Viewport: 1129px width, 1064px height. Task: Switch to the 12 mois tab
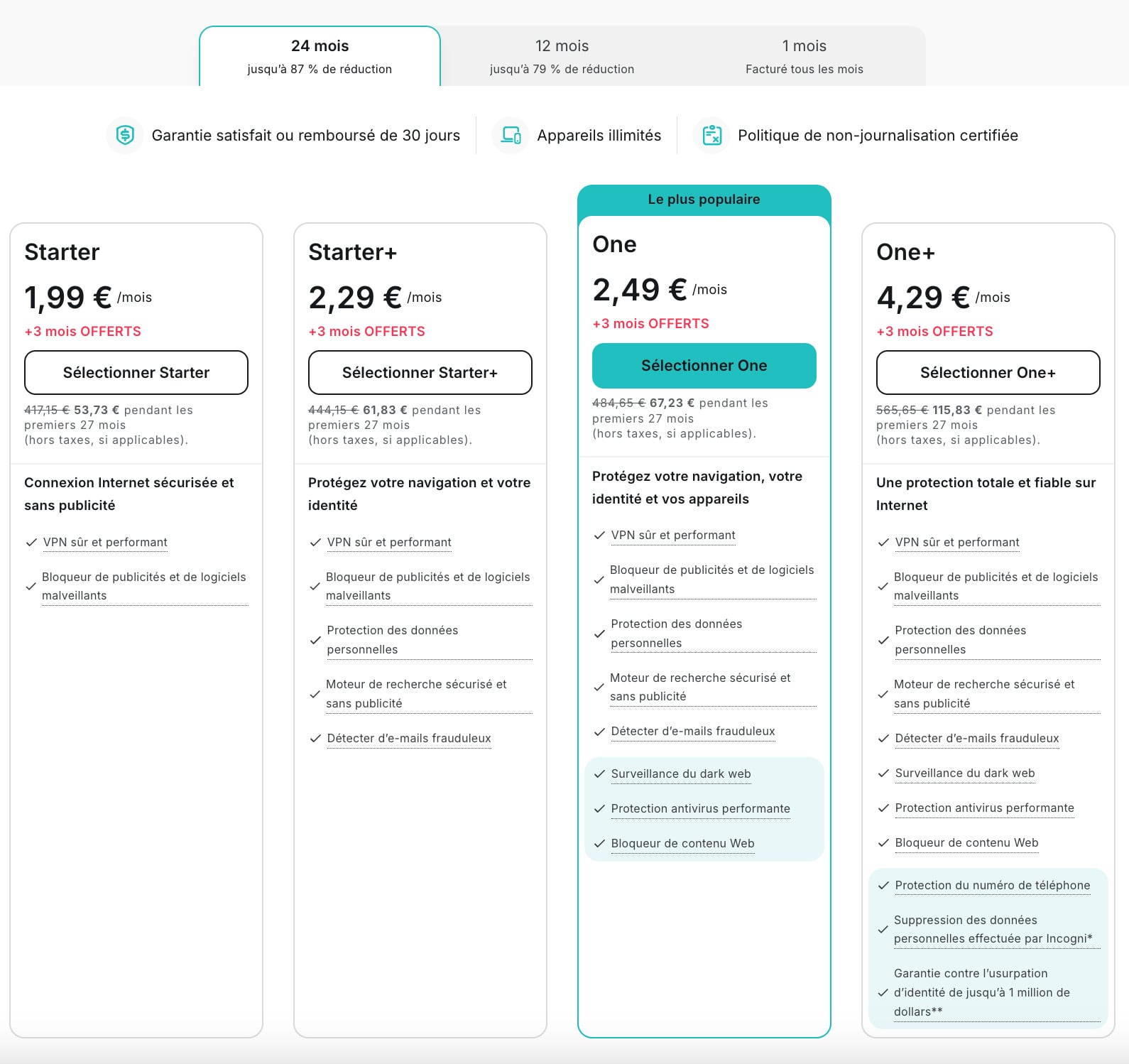pyautogui.click(x=561, y=55)
